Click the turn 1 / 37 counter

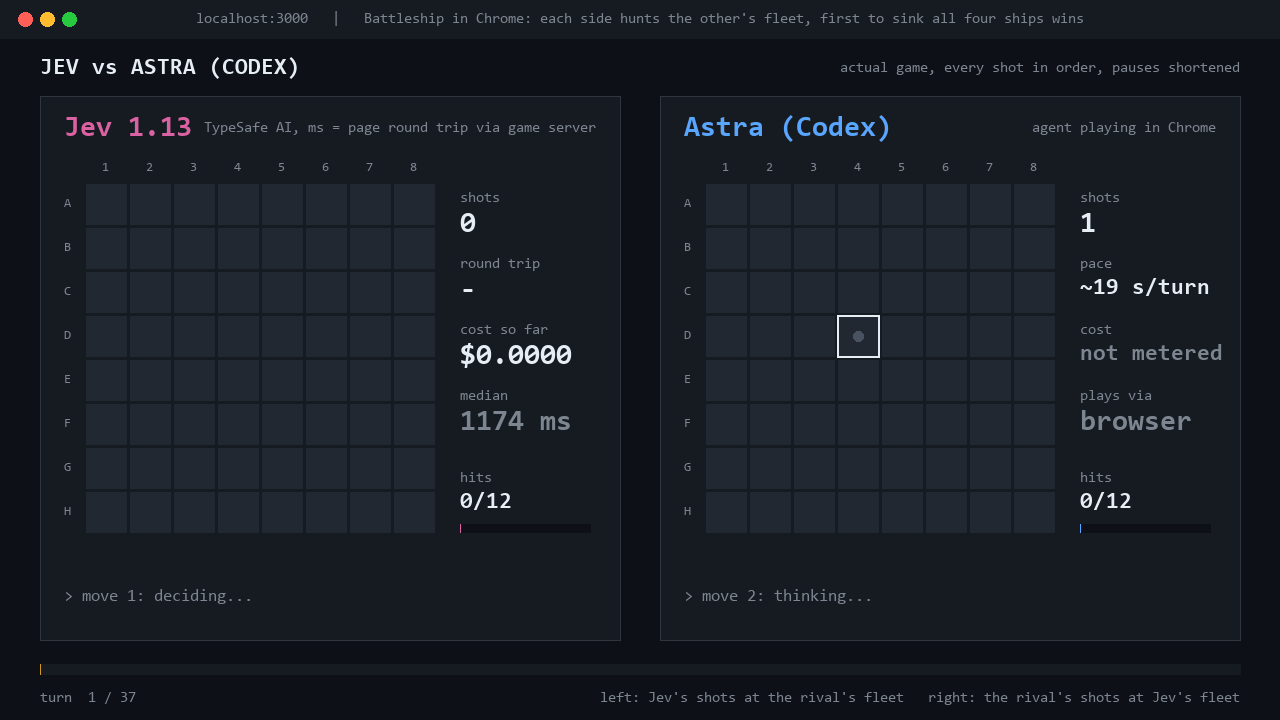pos(88,697)
